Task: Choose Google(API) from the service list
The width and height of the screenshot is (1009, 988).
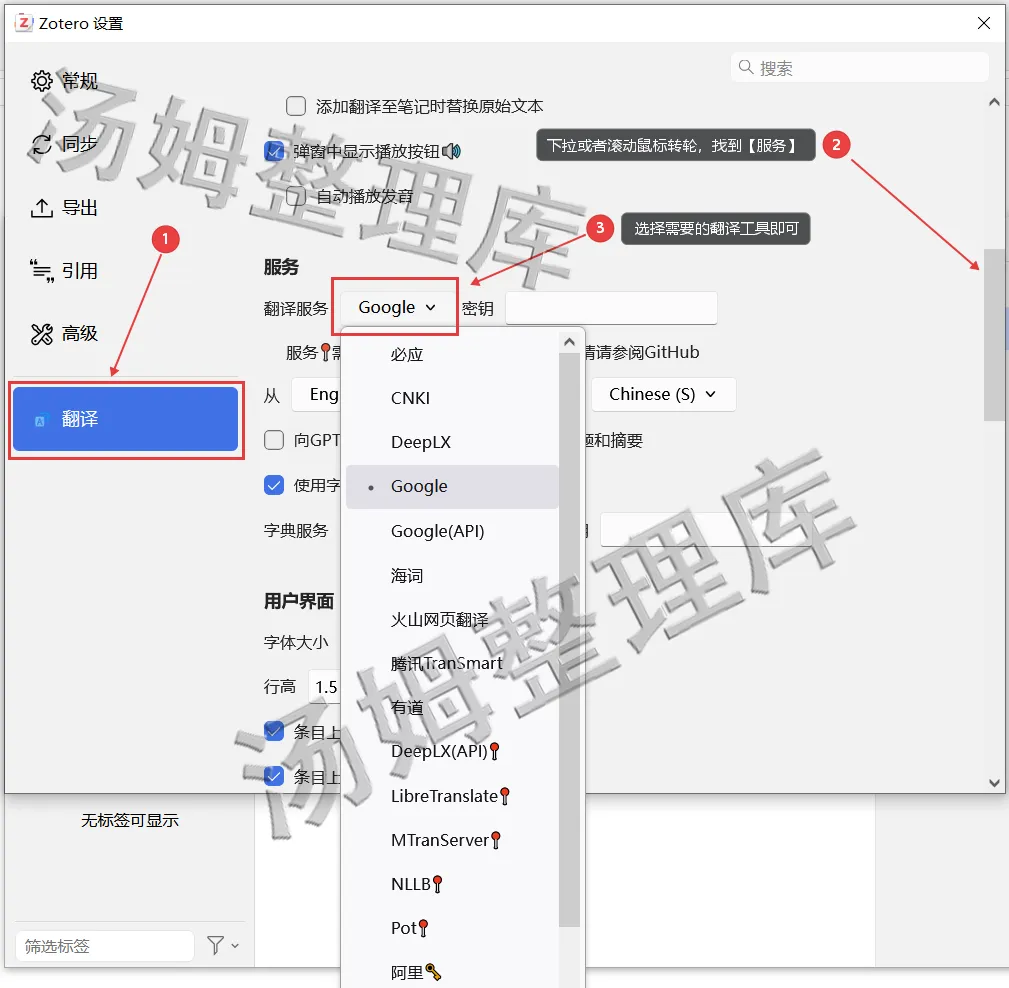Action: tap(452, 531)
